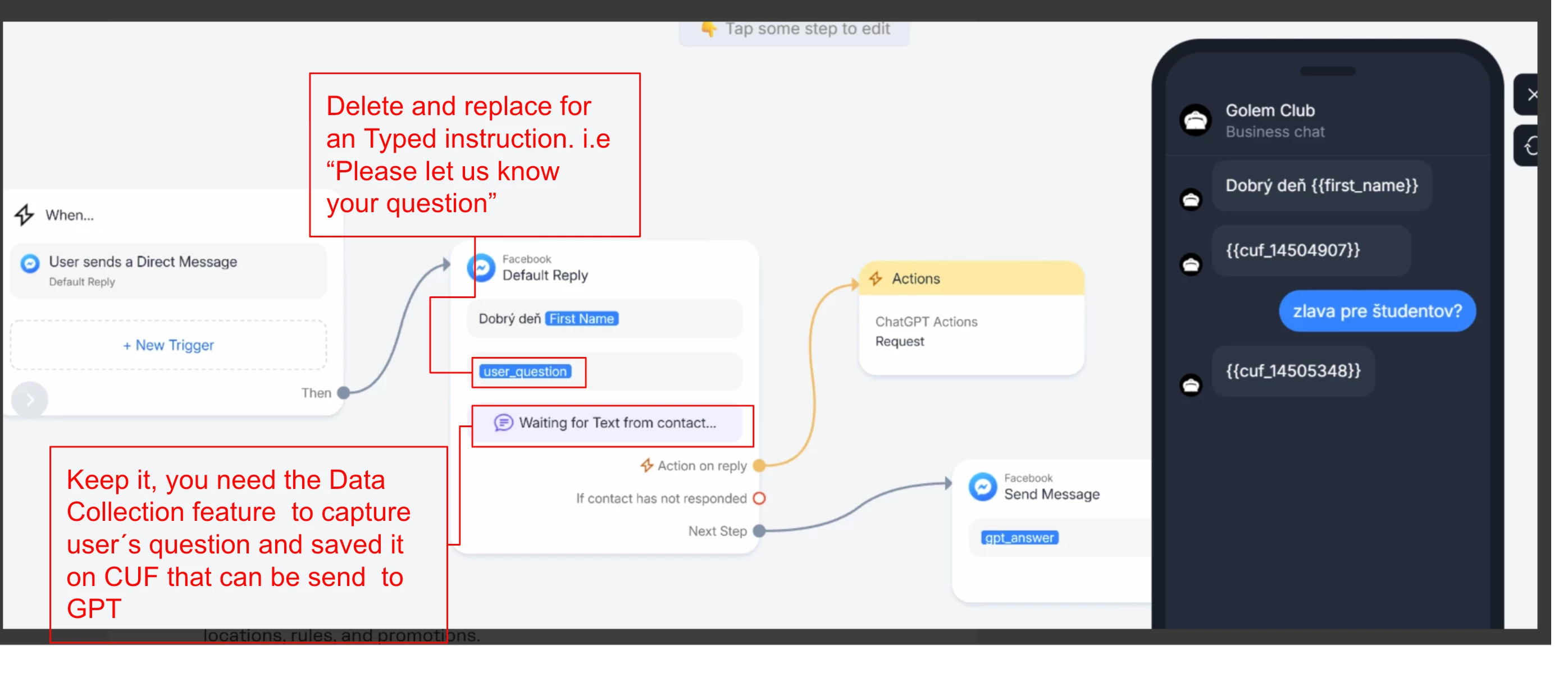Click the refresh preview icon beside phone
Viewport: 1568px width, 696px height.
click(x=1530, y=146)
